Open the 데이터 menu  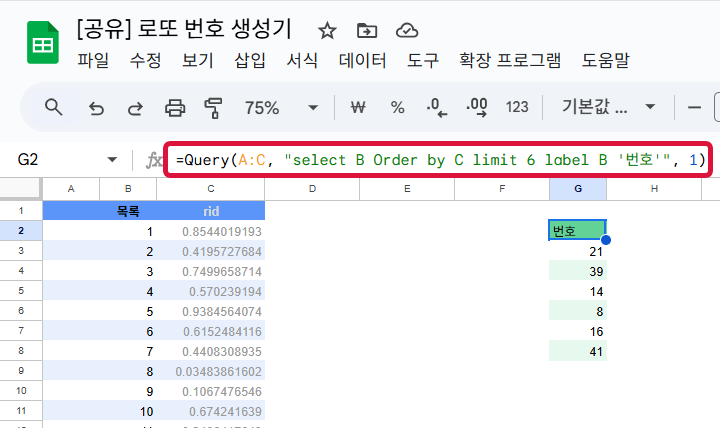362,61
